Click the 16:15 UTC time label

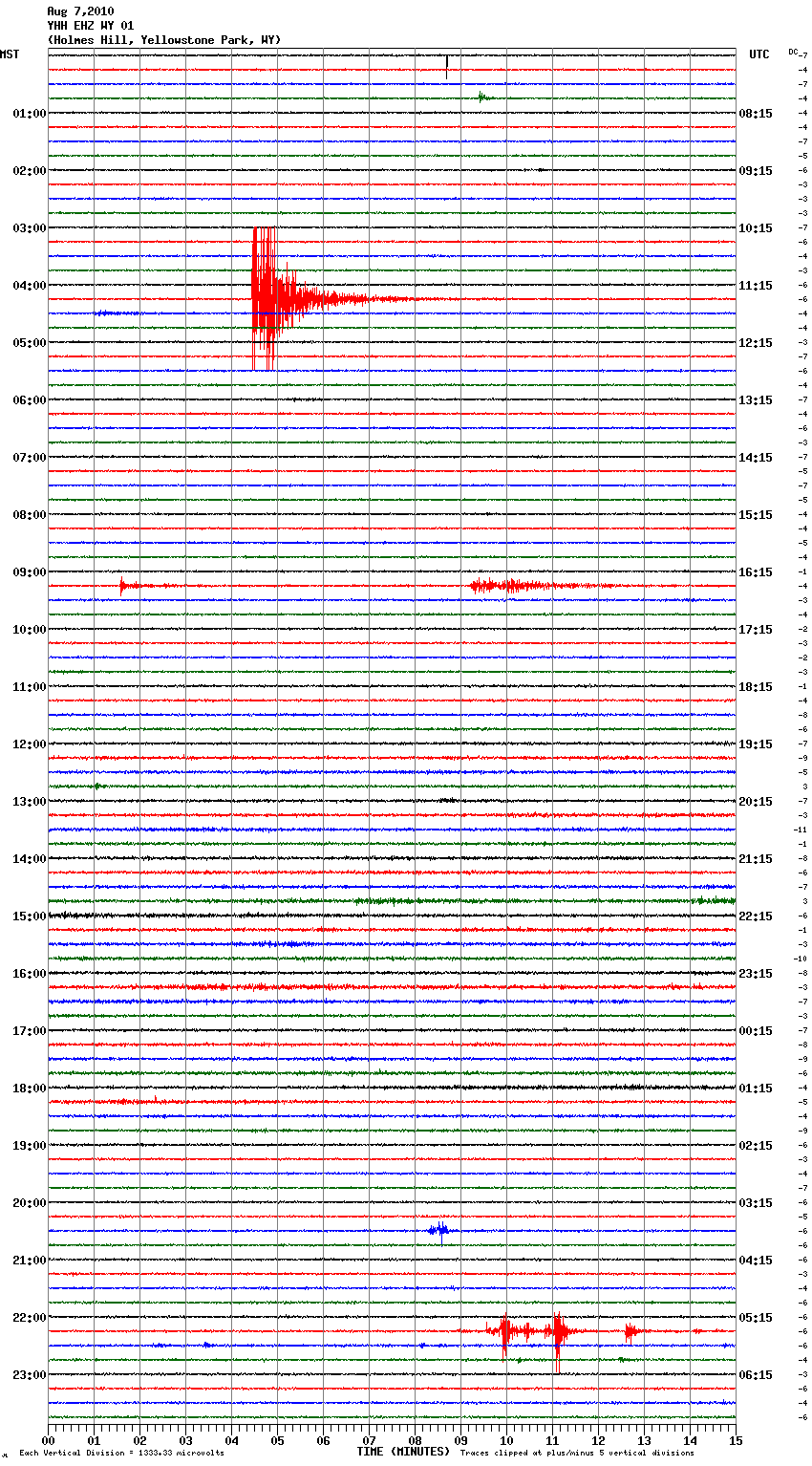coord(756,572)
